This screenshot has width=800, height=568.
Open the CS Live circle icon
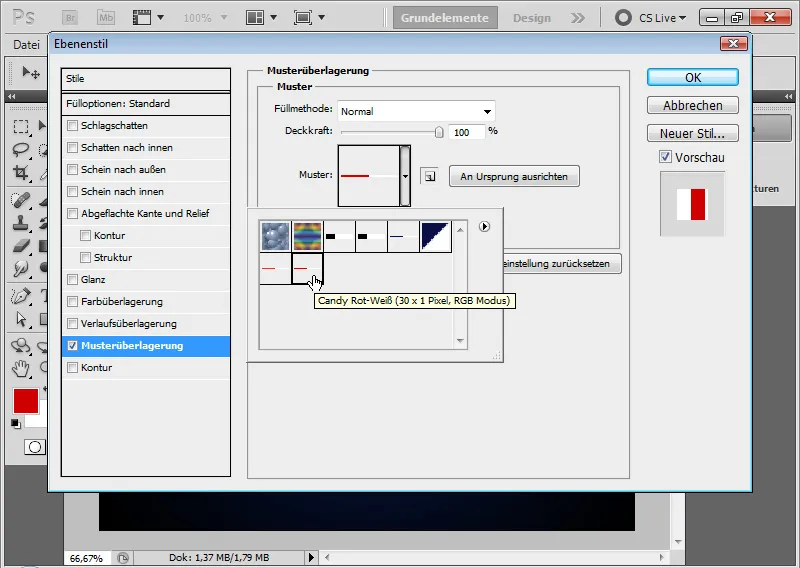pos(623,18)
